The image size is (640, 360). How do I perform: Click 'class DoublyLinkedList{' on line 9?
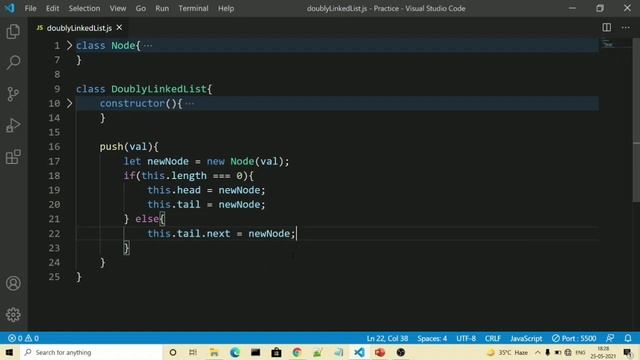pyautogui.click(x=144, y=89)
